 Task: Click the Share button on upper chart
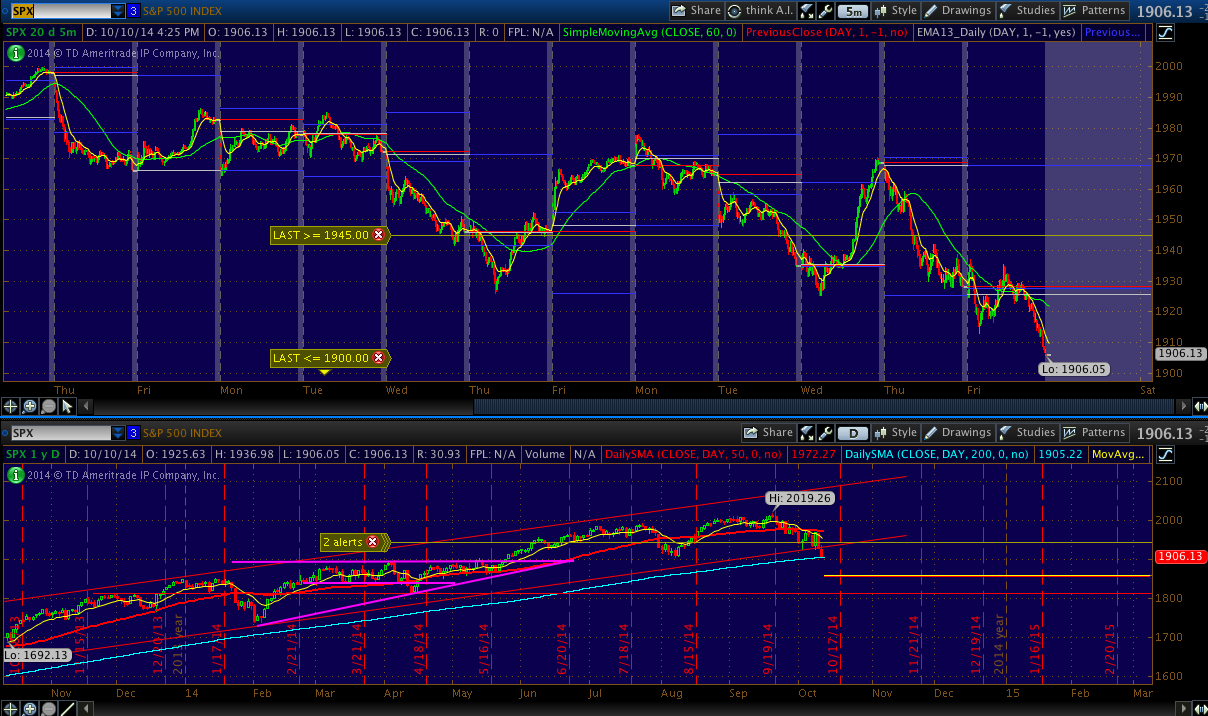(x=695, y=11)
